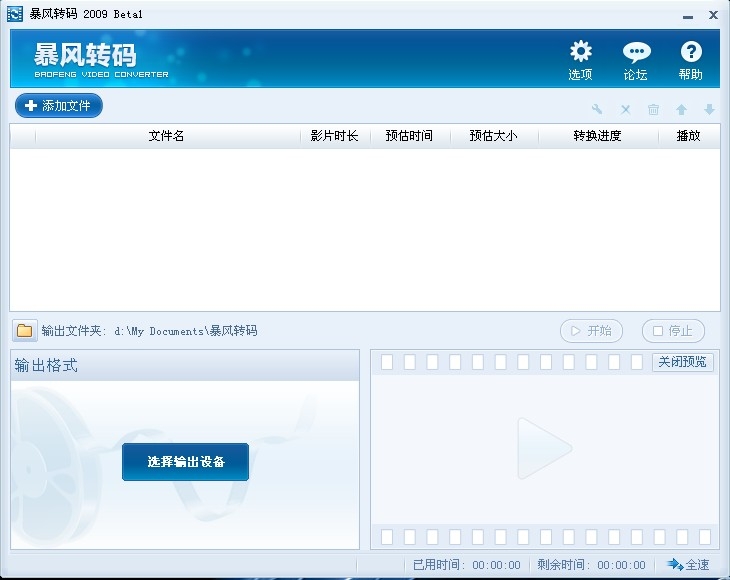This screenshot has height=580, width=730.
Task: Click the 文件名 column header
Action: pos(166,136)
